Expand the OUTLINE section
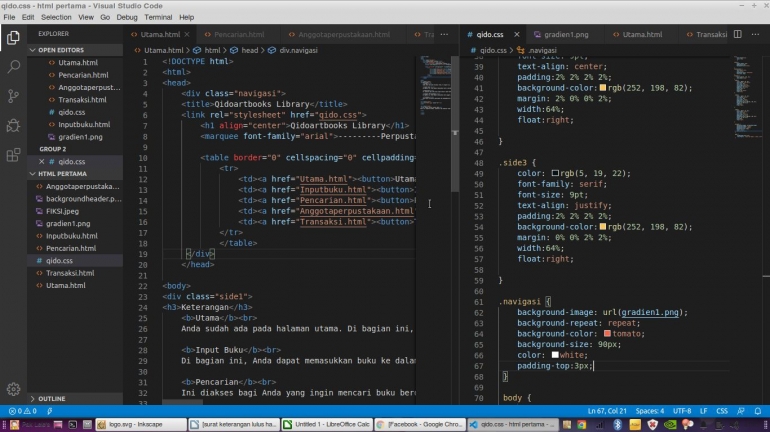 click(x=75, y=399)
